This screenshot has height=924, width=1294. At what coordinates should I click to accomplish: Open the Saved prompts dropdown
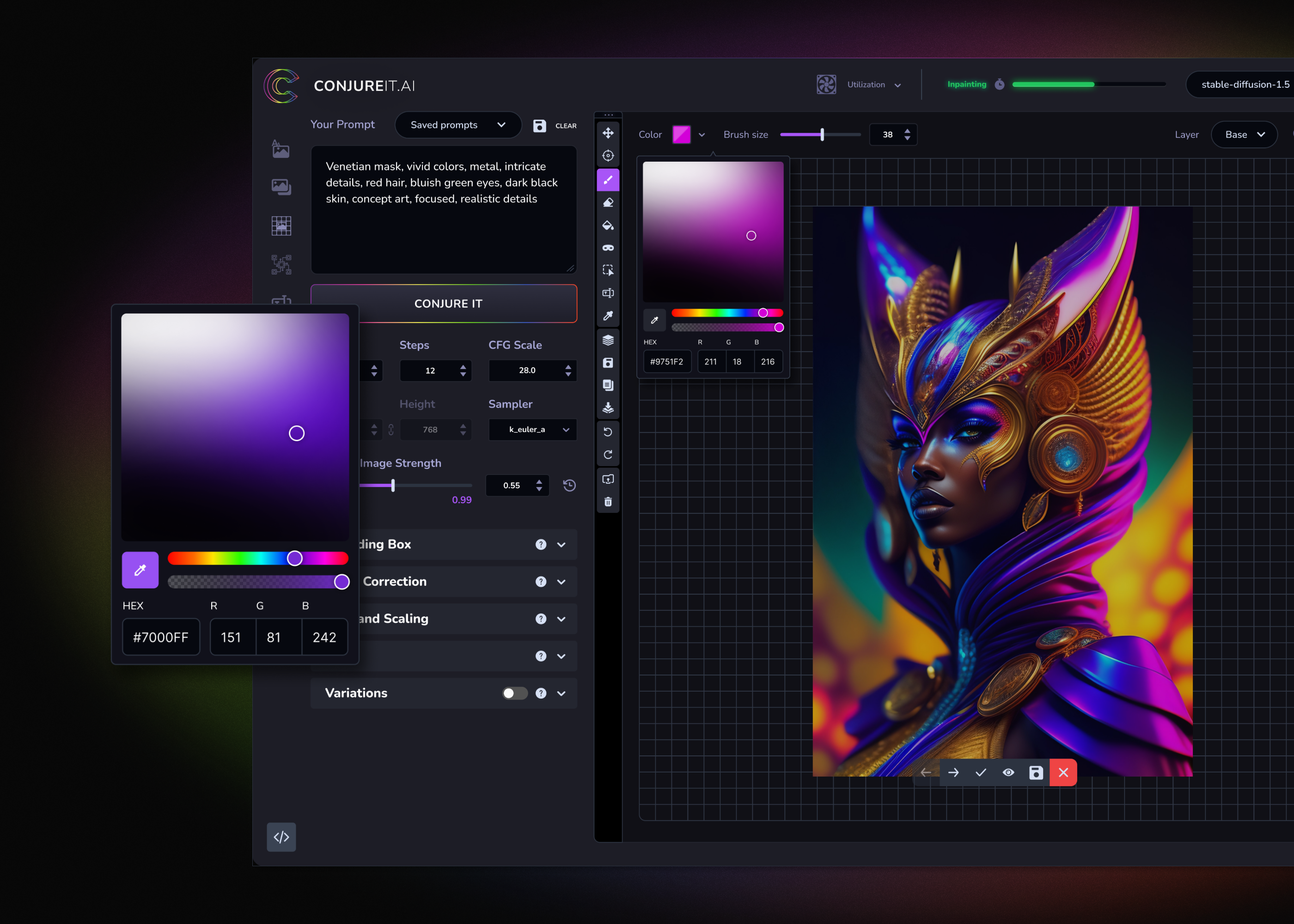pos(458,125)
